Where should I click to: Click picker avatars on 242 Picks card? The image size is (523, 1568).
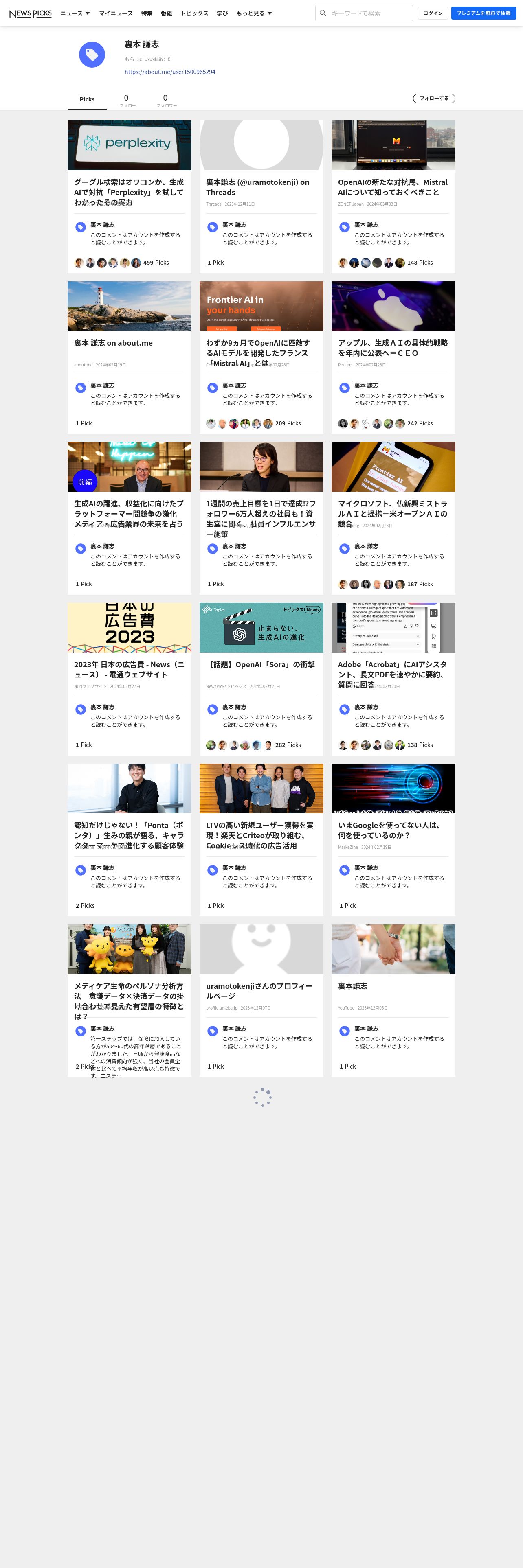click(x=371, y=424)
